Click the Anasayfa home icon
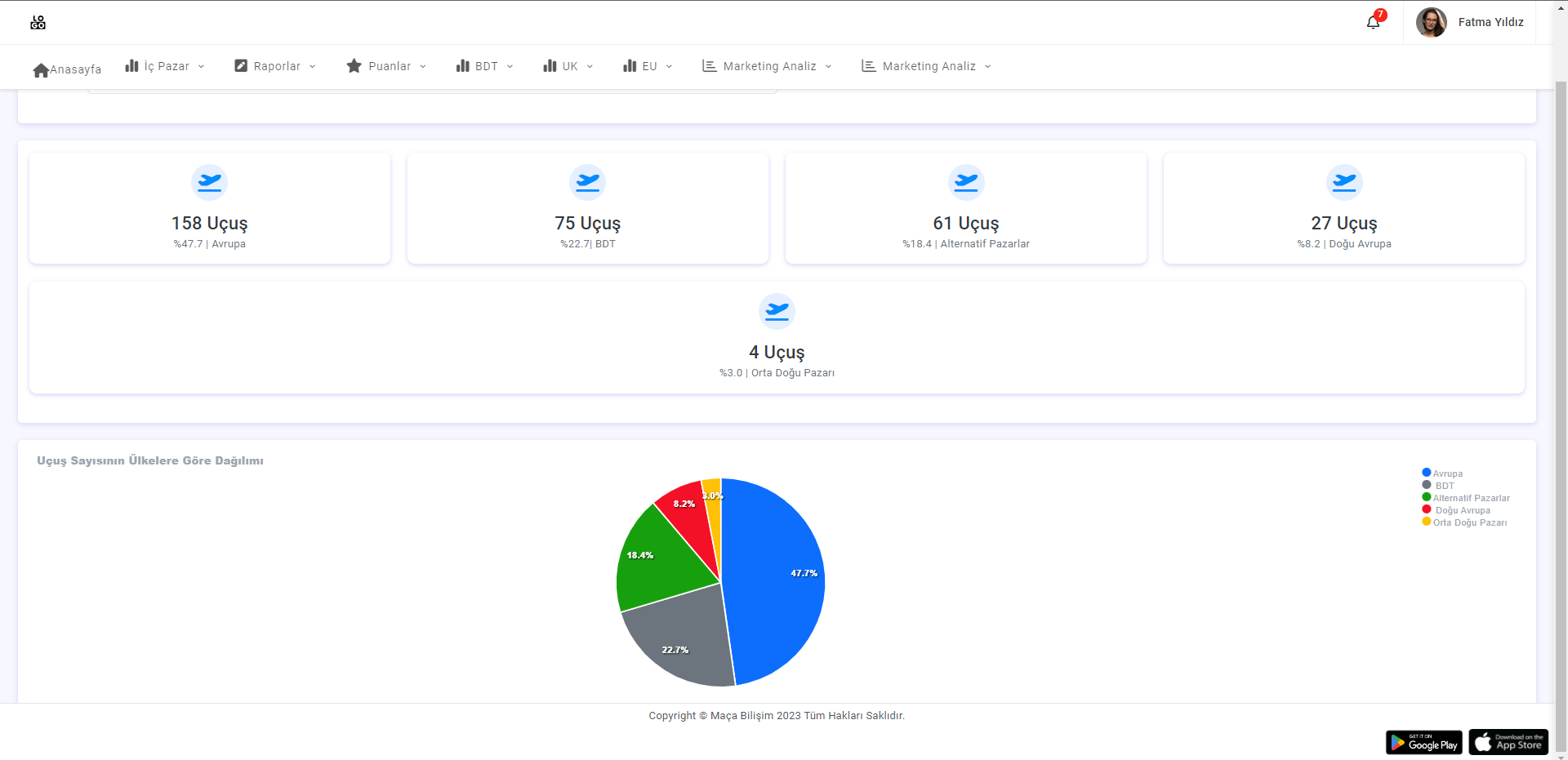The height and width of the screenshot is (760, 1568). [x=41, y=70]
